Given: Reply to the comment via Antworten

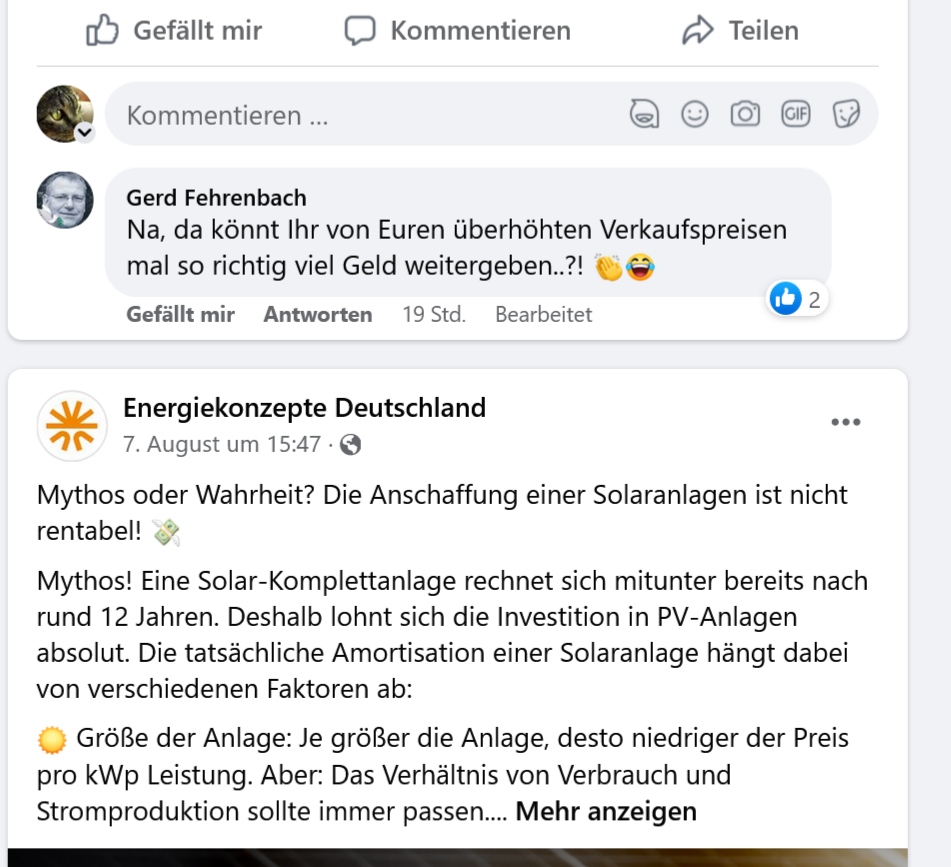Looking at the screenshot, I should 317,314.
